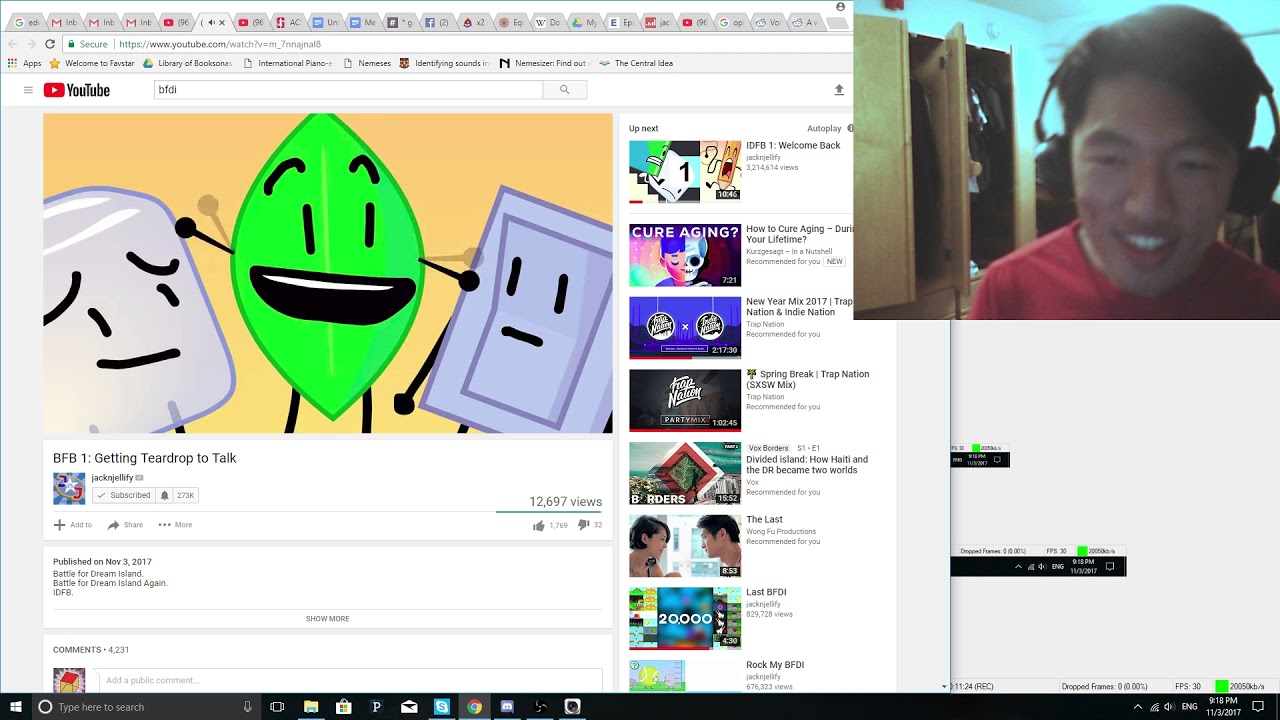Open the P app on taskbar
The image size is (1280, 720).
(376, 707)
